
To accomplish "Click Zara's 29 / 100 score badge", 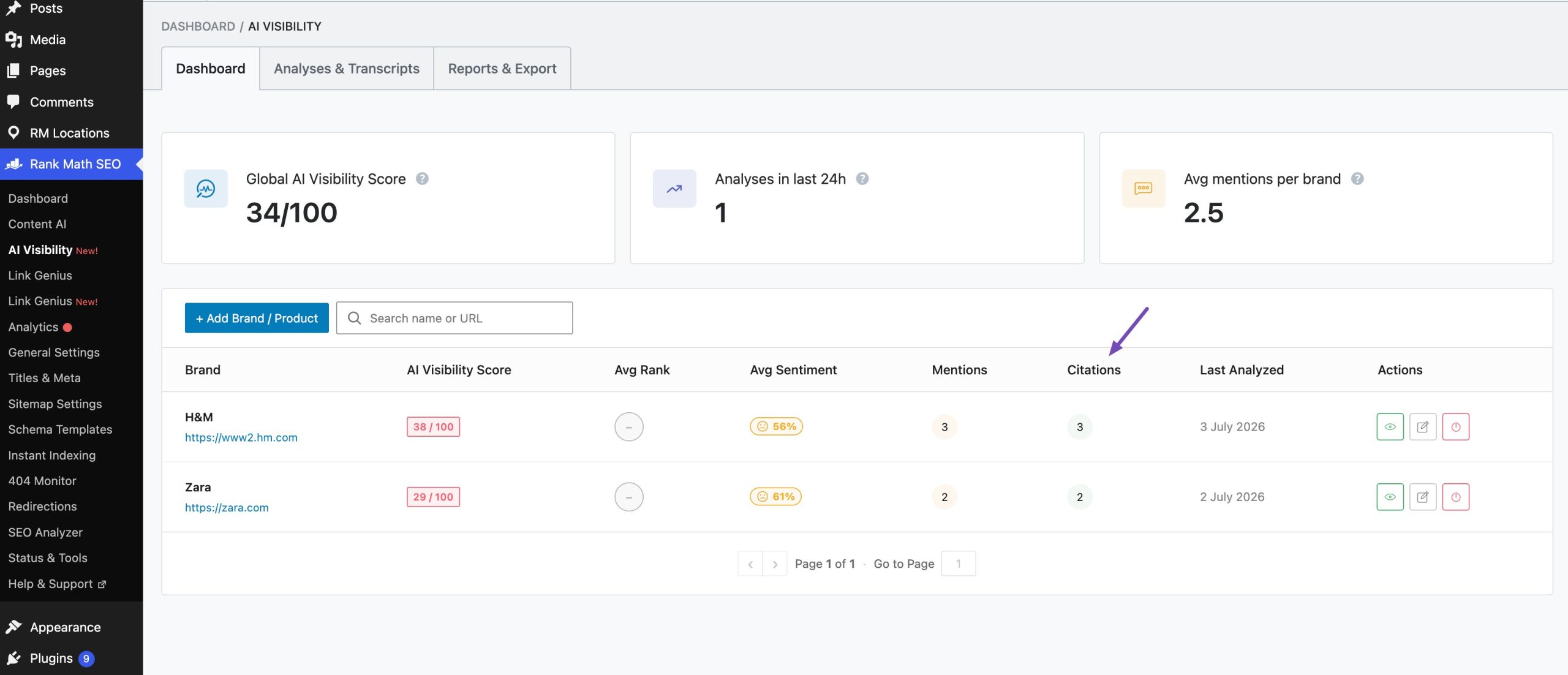I will pyautogui.click(x=433, y=497).
